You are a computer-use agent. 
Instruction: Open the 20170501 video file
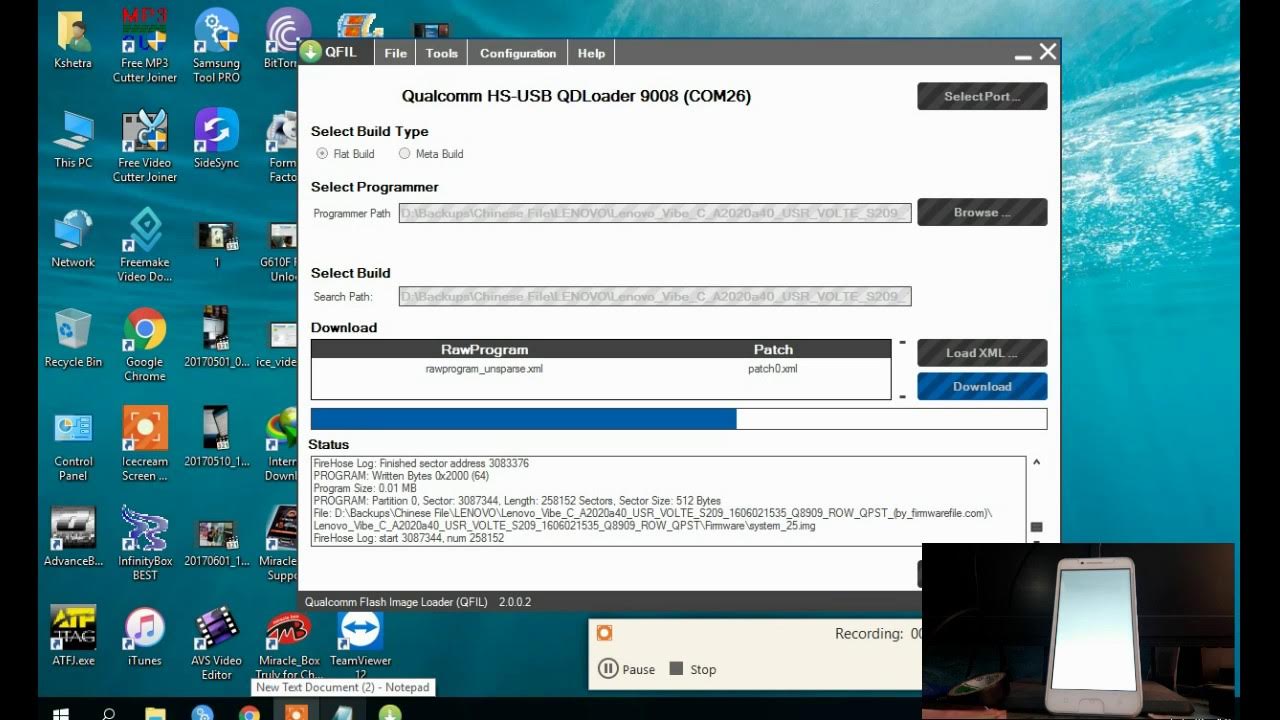pos(216,338)
